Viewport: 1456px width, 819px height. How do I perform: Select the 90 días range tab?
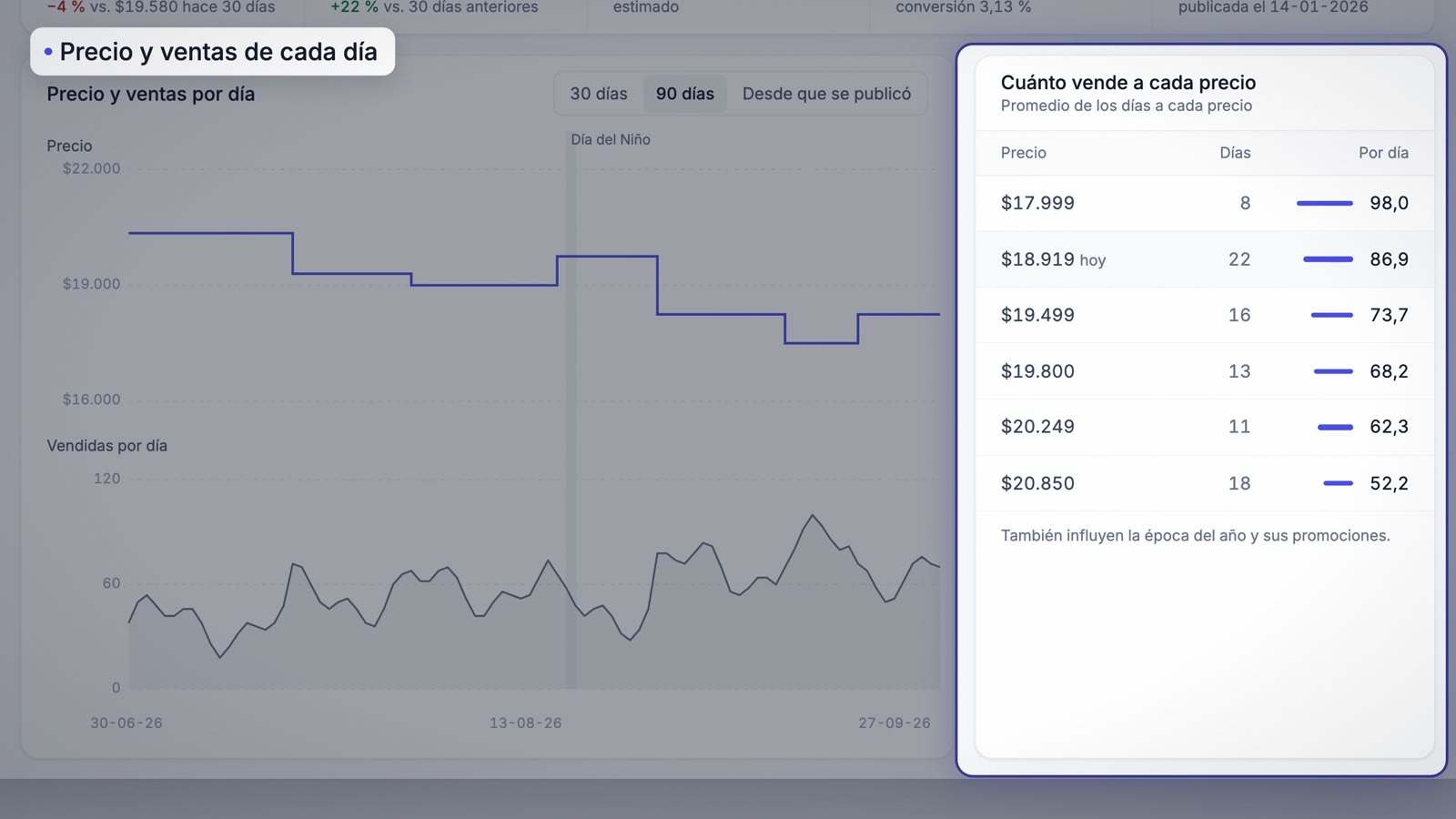(685, 94)
